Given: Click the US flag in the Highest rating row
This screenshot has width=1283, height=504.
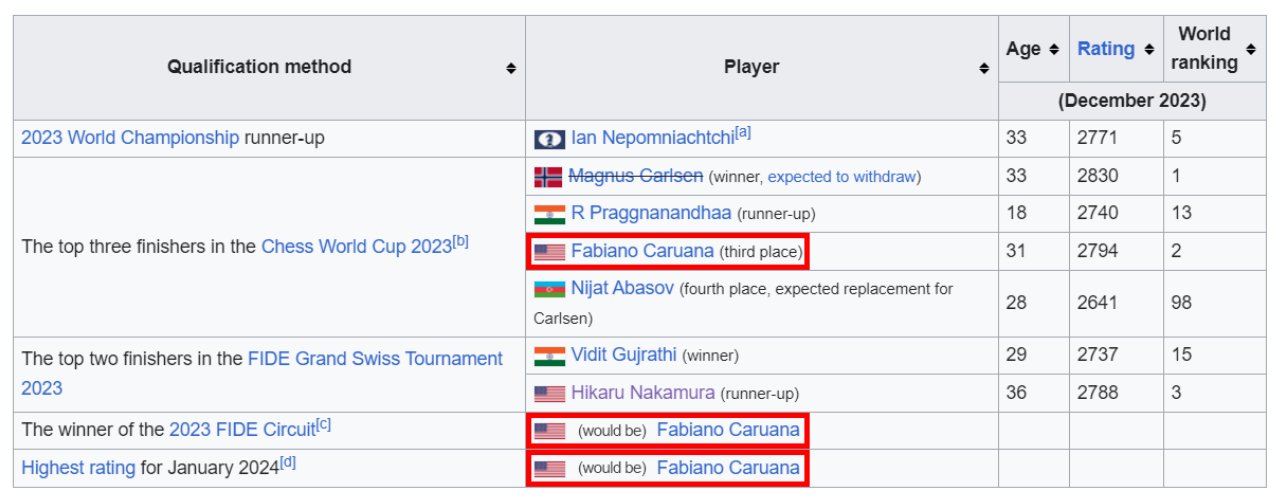Looking at the screenshot, I should click(x=549, y=468).
